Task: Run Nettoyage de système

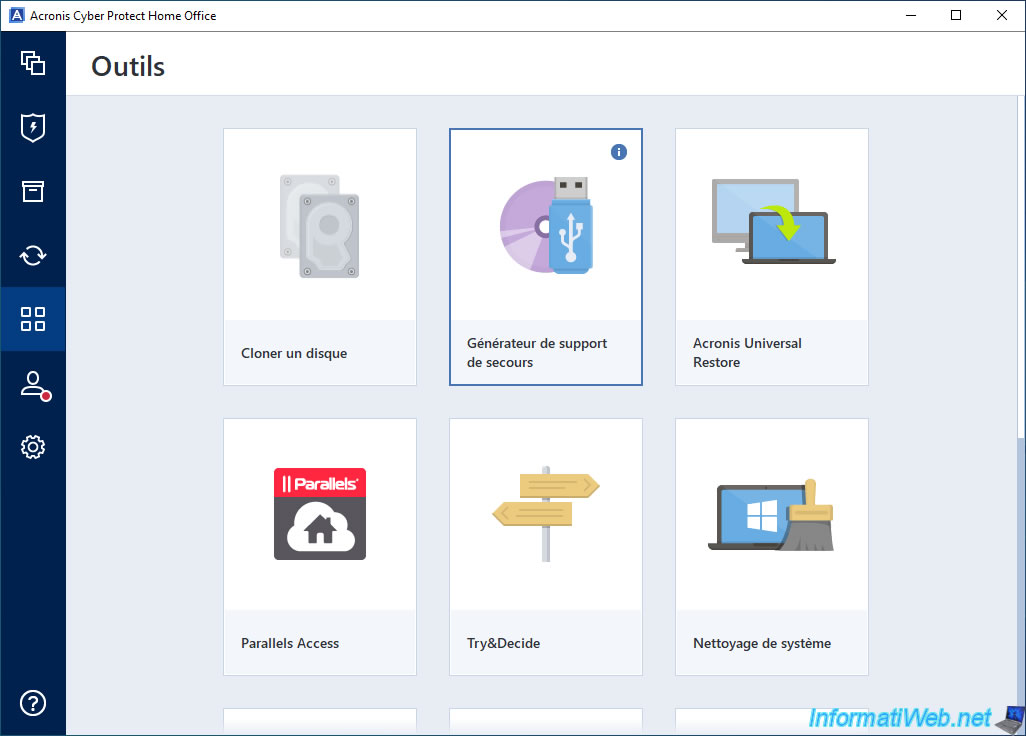Action: coord(771,546)
